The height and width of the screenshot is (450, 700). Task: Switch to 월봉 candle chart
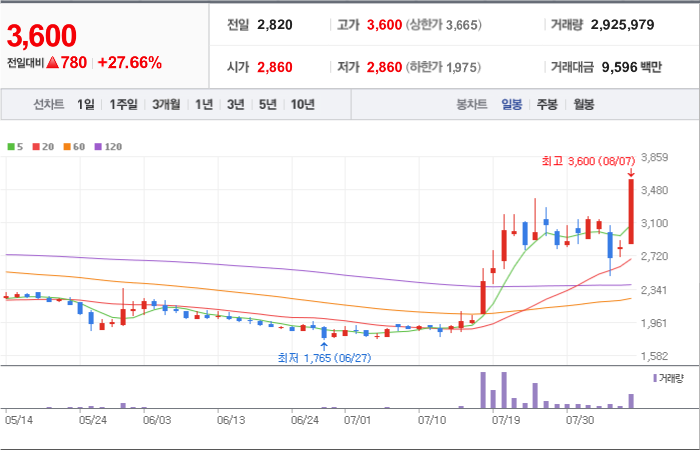pos(583,104)
